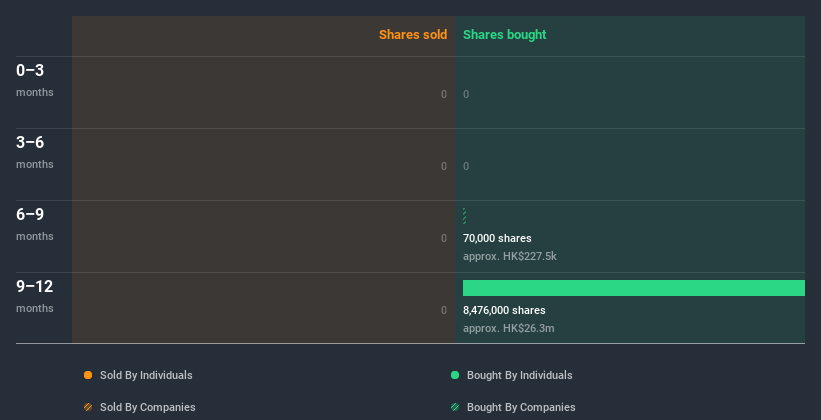Toggle the Bought By Individuals legend label
The width and height of the screenshot is (821, 420).
tap(519, 375)
